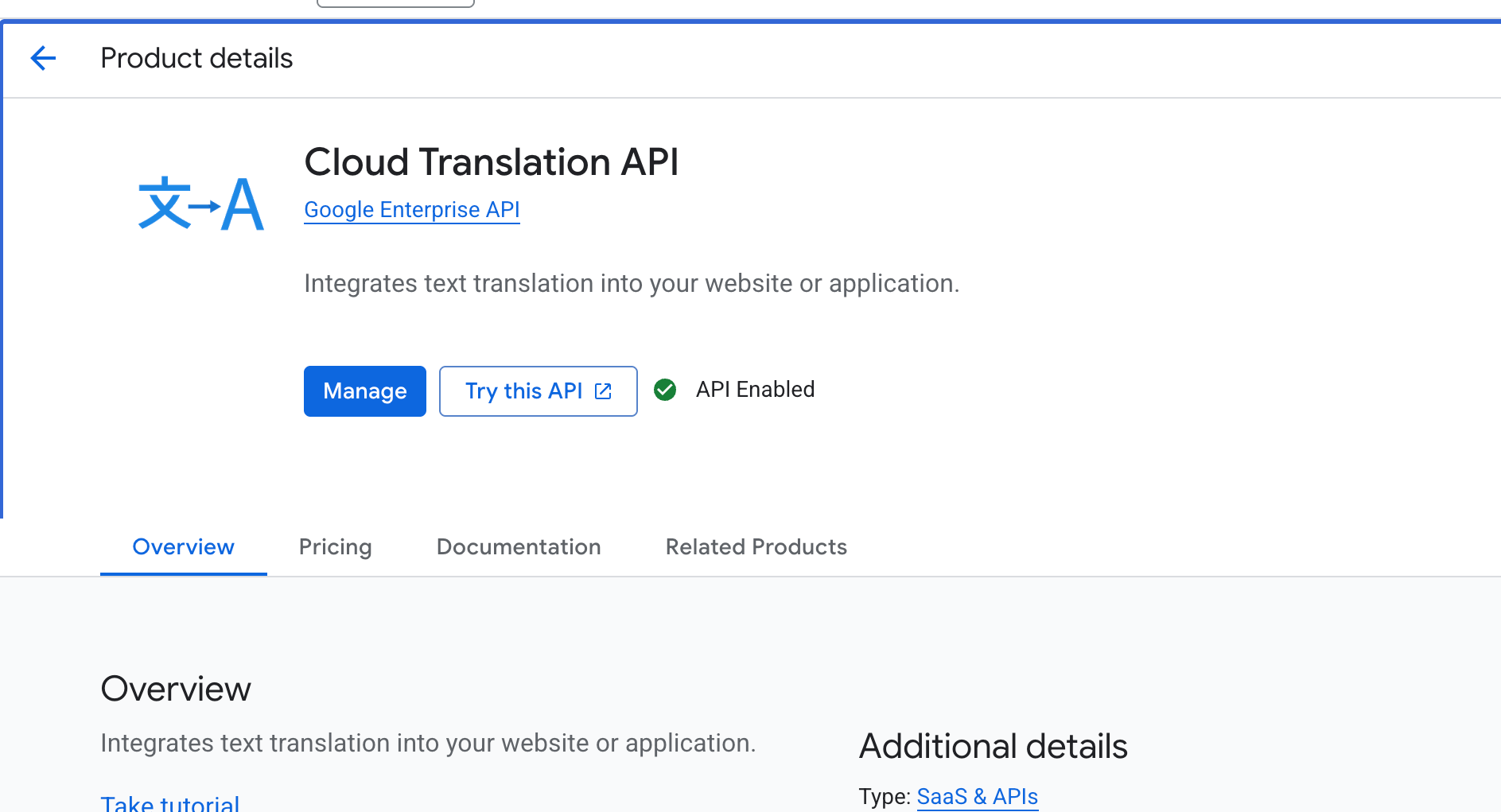Click the Cloud Translation API heading
This screenshot has height=812, width=1501.
point(491,162)
